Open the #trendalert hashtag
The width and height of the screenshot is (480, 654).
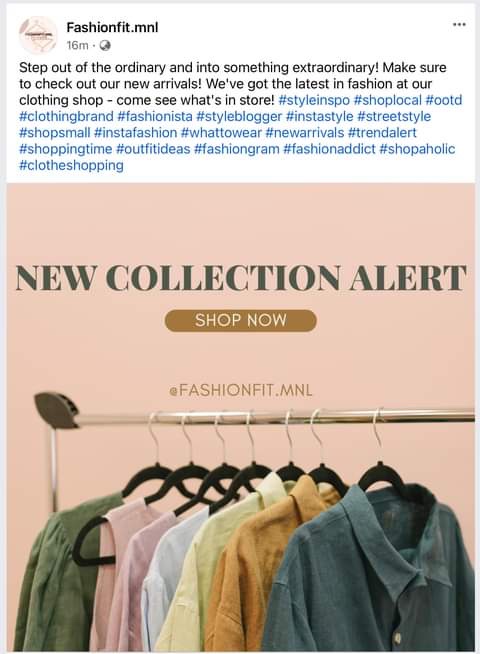[382, 133]
